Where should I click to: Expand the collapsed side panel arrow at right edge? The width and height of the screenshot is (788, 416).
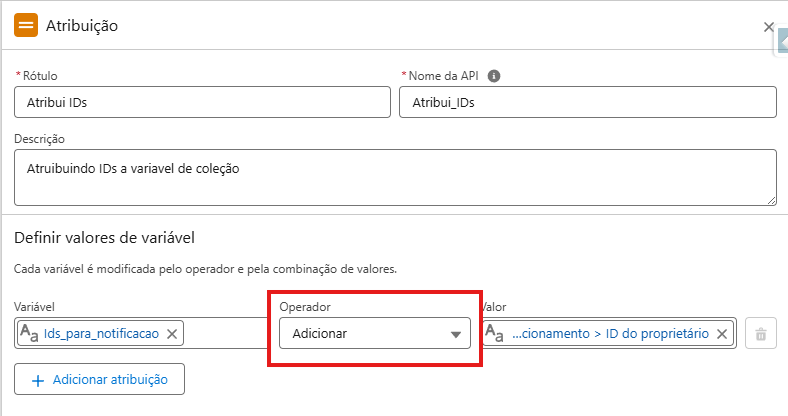click(x=782, y=41)
